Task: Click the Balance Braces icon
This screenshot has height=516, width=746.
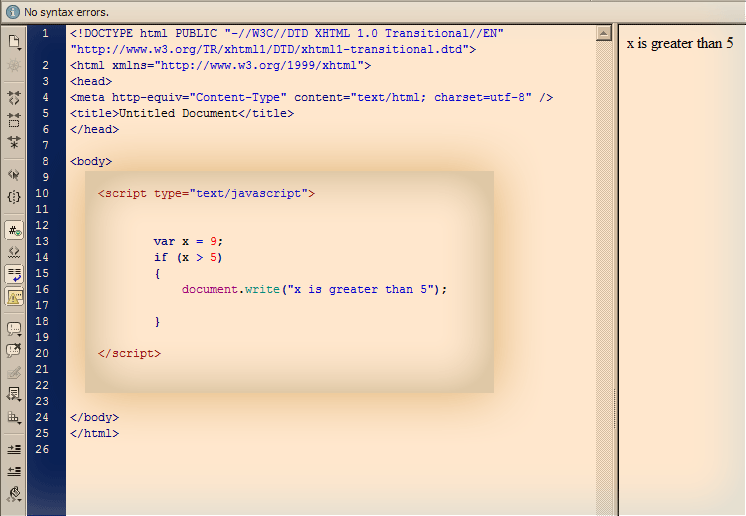Action: (x=14, y=196)
